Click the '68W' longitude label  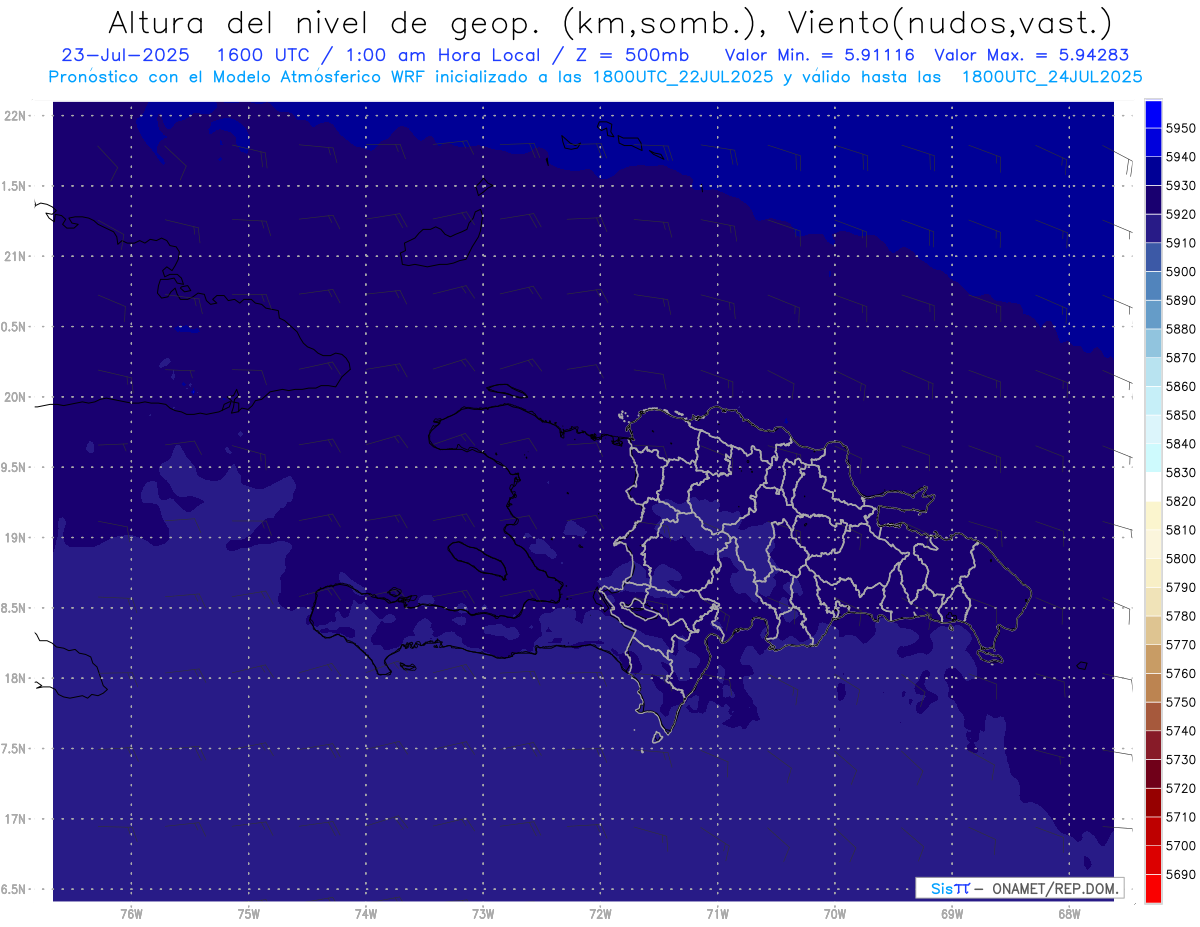point(1069,914)
